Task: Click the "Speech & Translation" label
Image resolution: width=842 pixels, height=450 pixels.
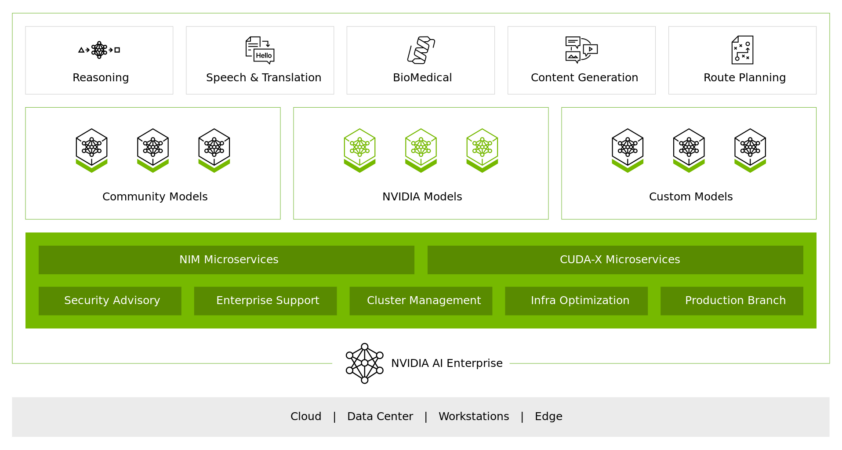Action: pyautogui.click(x=264, y=78)
